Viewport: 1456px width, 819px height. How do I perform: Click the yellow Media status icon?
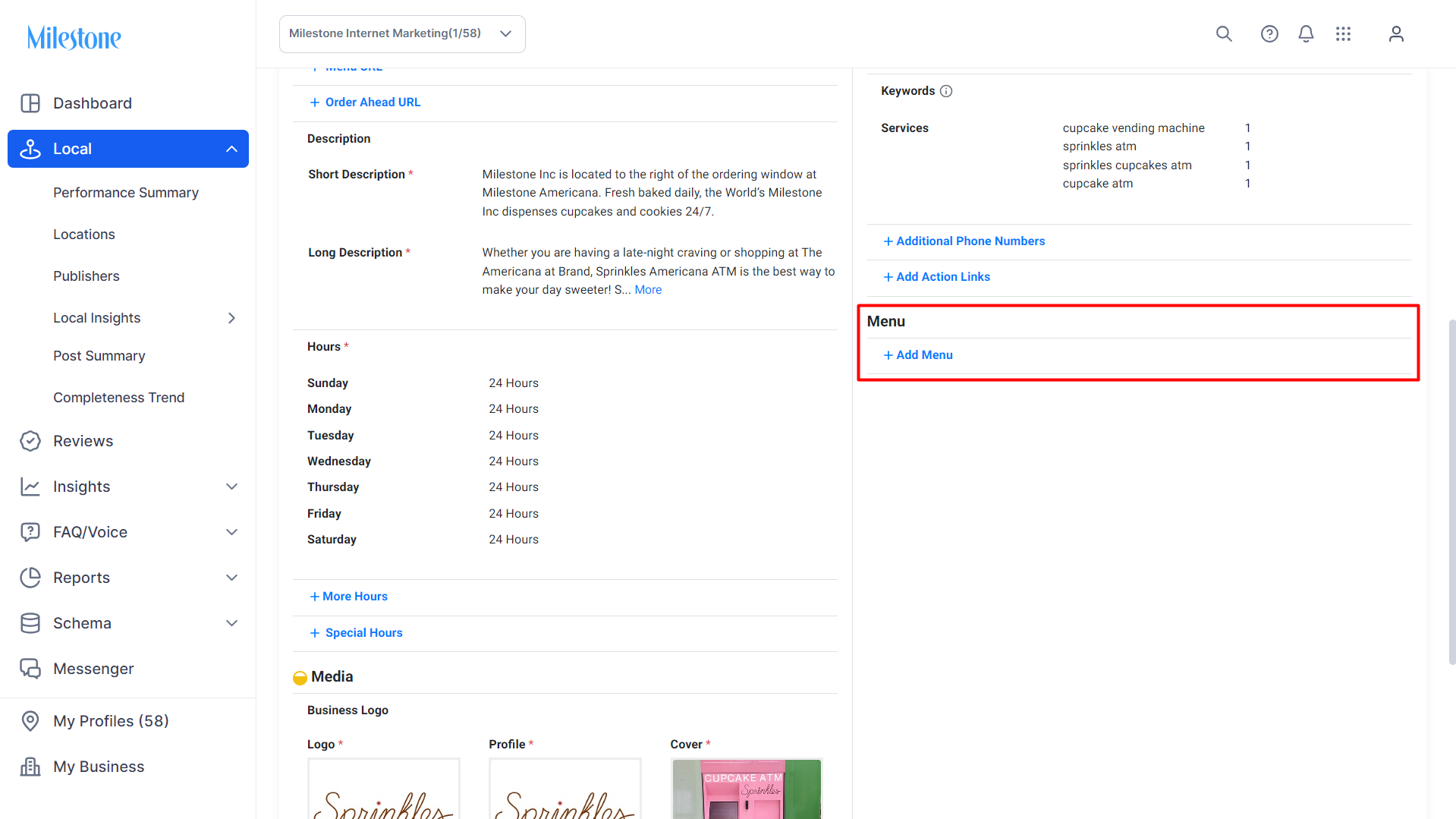pos(300,677)
